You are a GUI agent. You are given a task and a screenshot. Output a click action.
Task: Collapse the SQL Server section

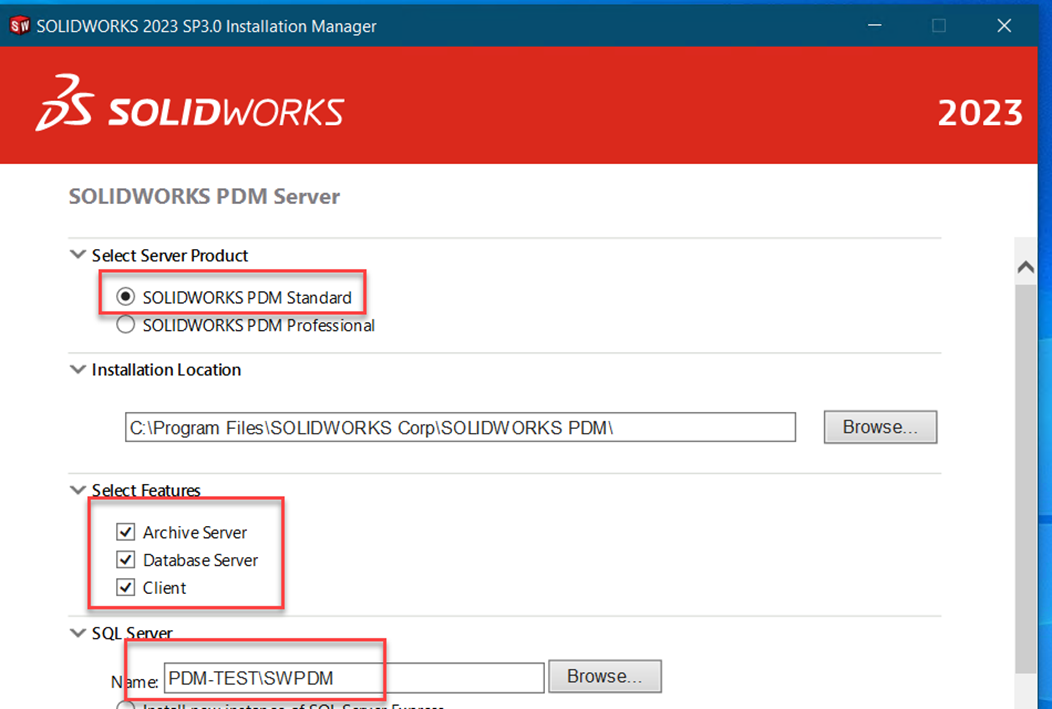click(78, 633)
